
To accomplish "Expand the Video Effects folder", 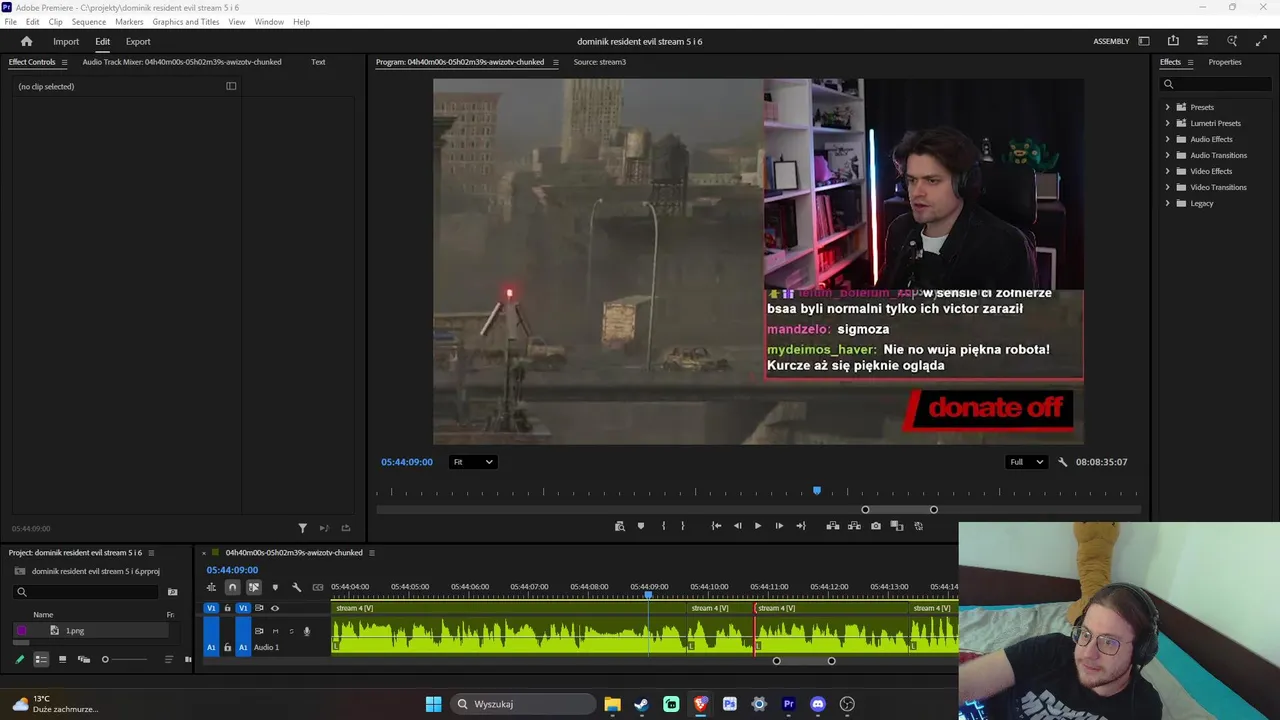I will pos(1167,171).
